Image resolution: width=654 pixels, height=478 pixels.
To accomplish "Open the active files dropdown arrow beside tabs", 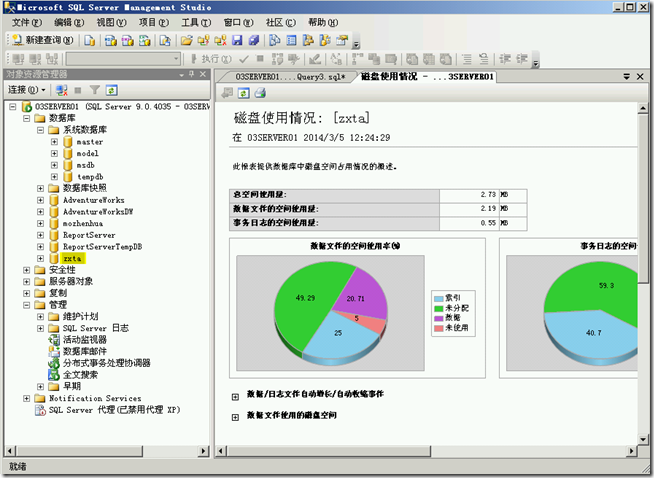I will 626,77.
